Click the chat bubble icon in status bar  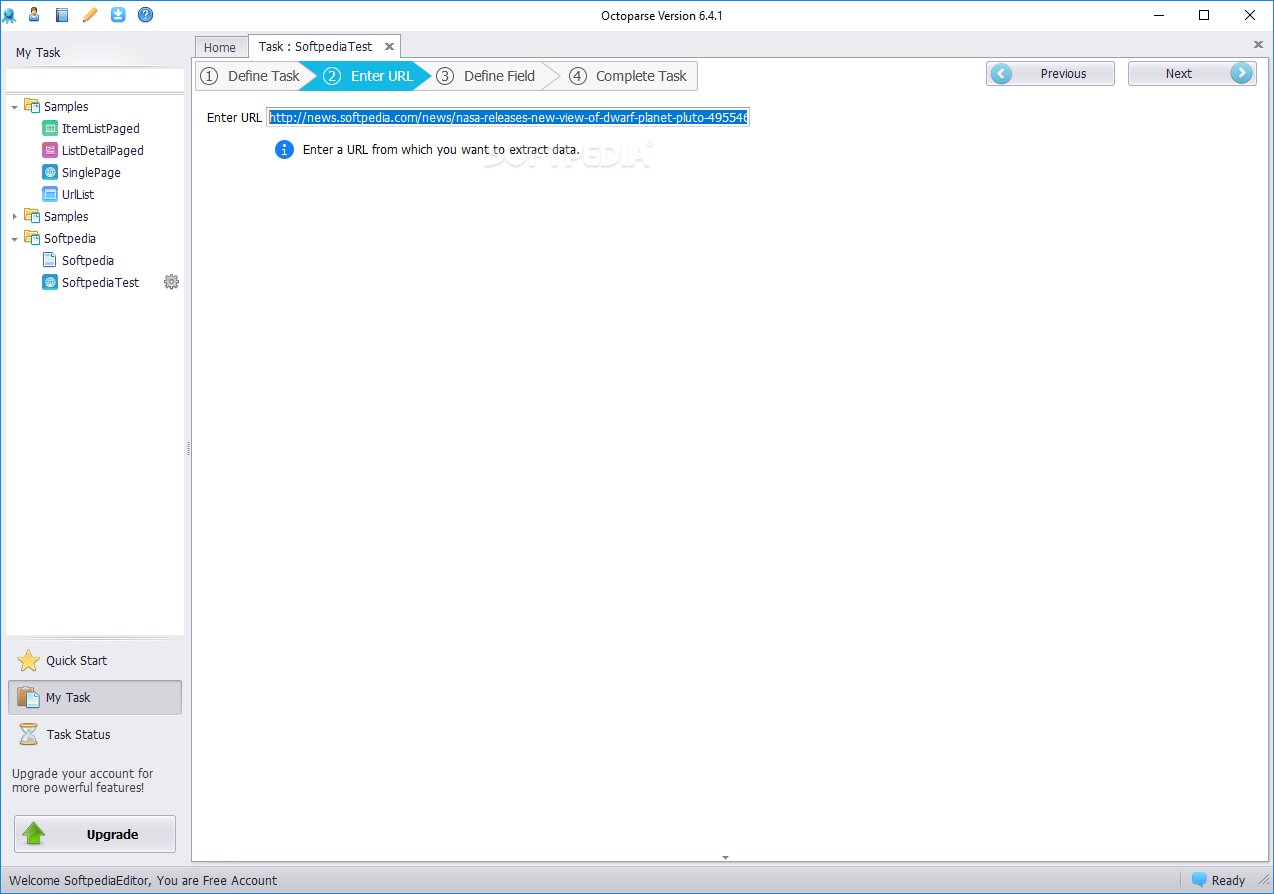point(1199,880)
